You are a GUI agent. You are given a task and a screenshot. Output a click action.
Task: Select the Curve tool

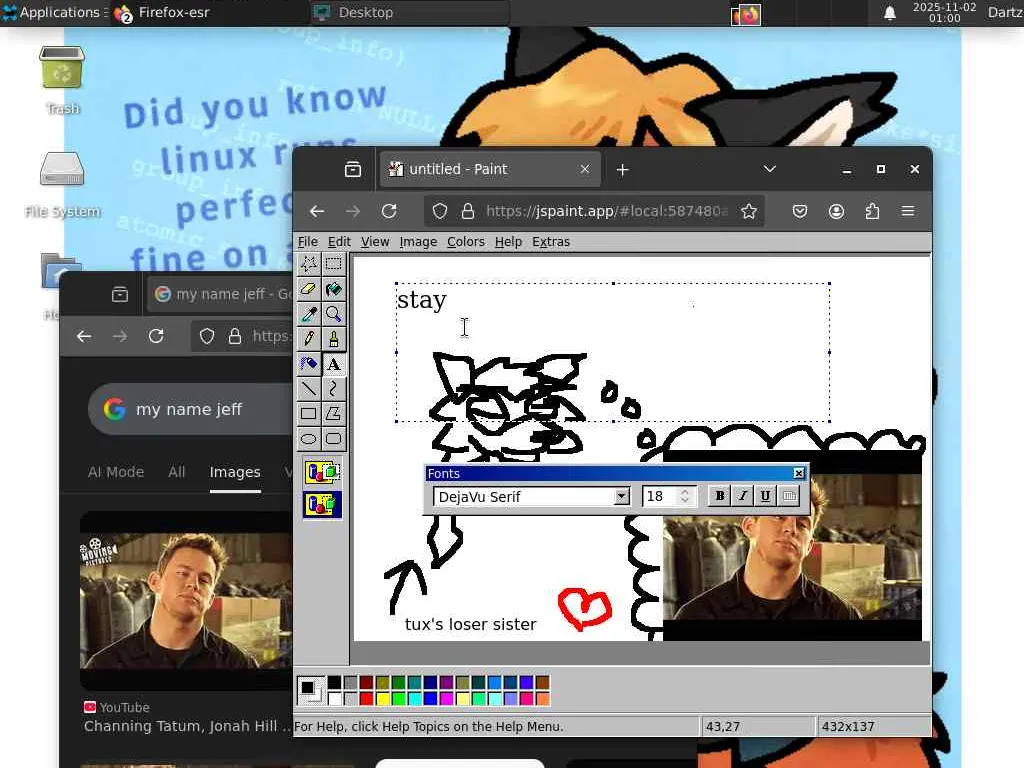[334, 389]
